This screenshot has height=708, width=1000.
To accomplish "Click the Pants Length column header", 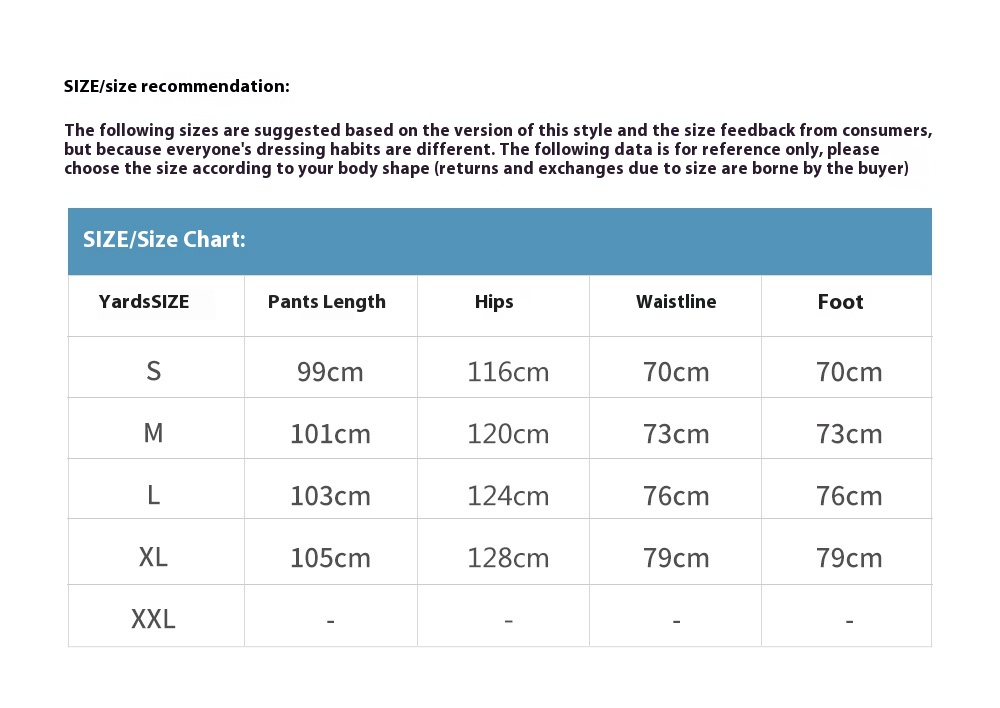I will click(327, 302).
